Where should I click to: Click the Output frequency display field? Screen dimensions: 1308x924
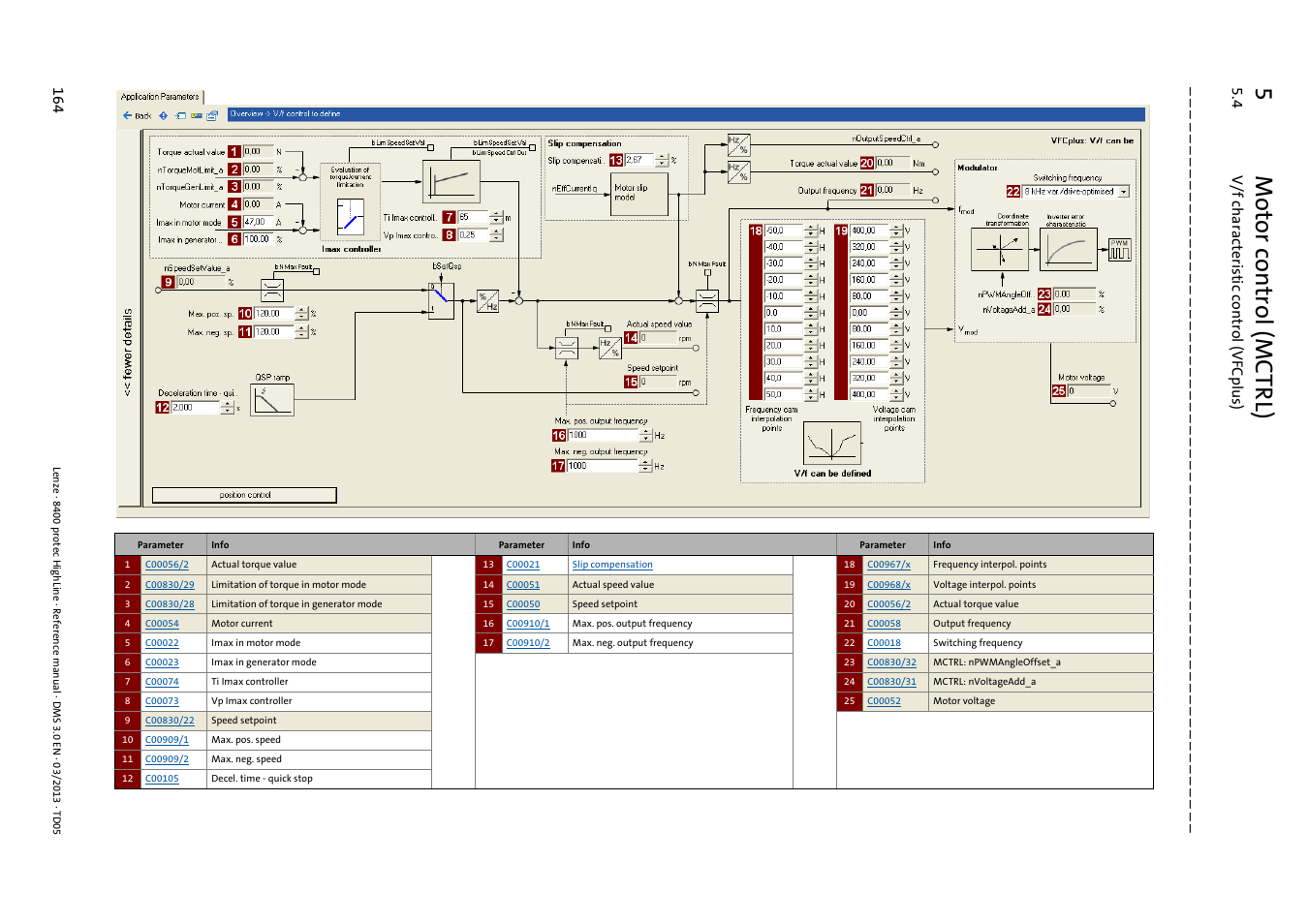(892, 191)
